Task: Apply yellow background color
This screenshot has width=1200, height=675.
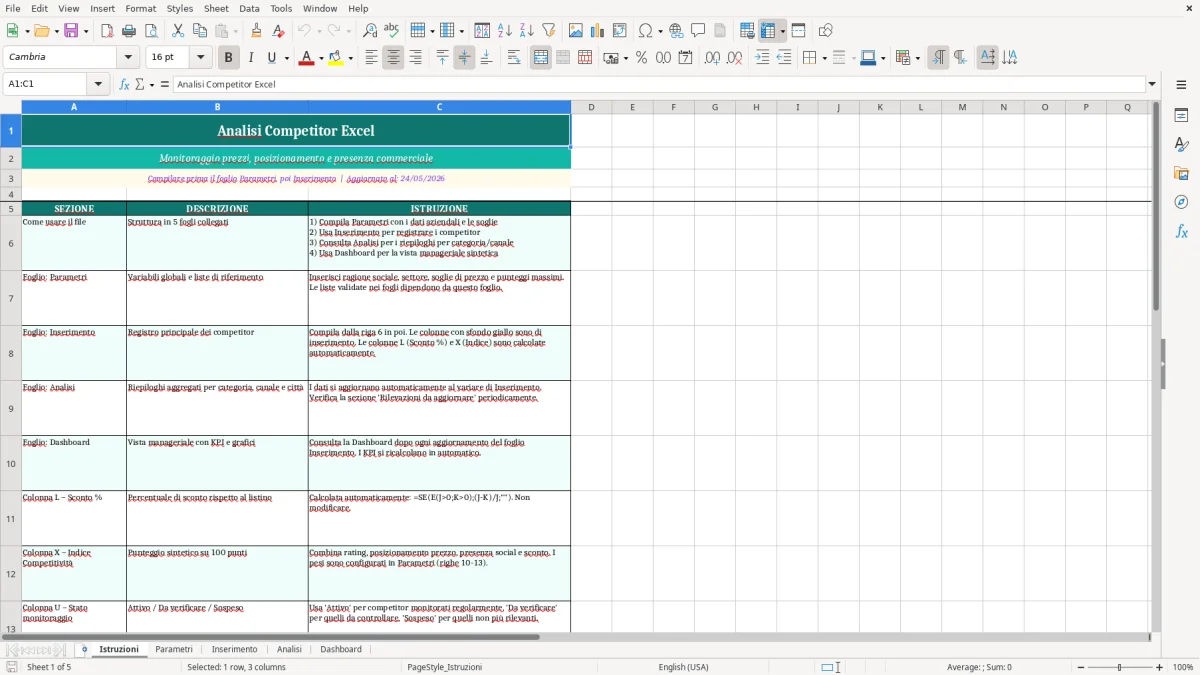Action: point(335,58)
